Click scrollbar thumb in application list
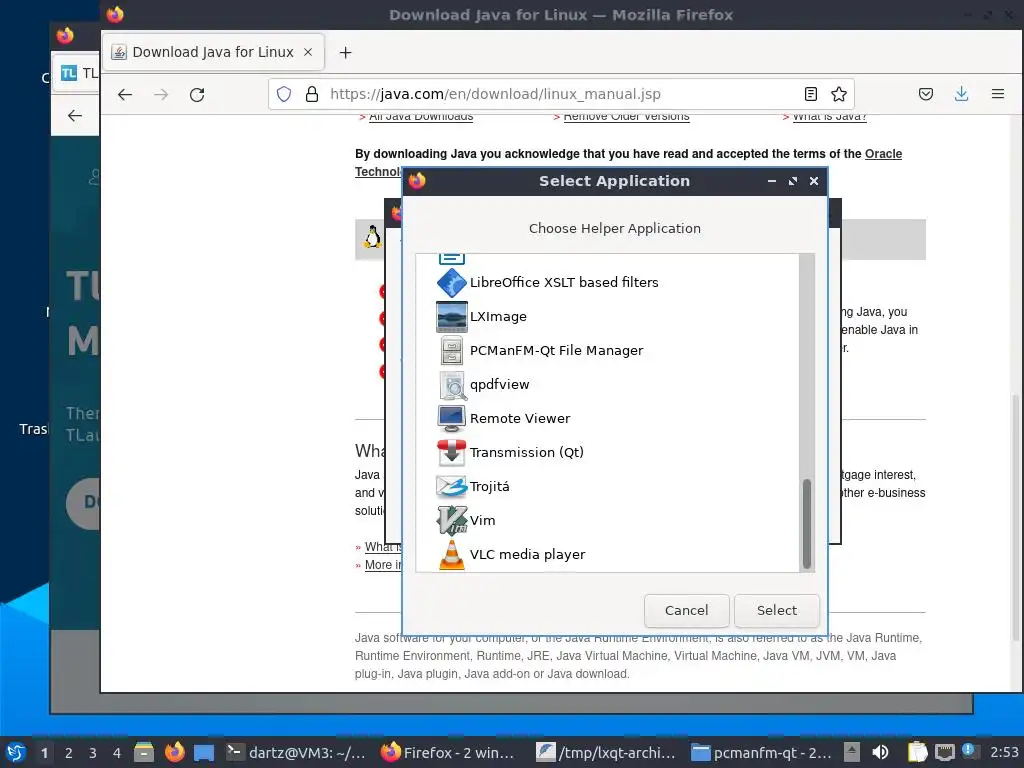Screen dimensions: 1024x768 [x=807, y=524]
